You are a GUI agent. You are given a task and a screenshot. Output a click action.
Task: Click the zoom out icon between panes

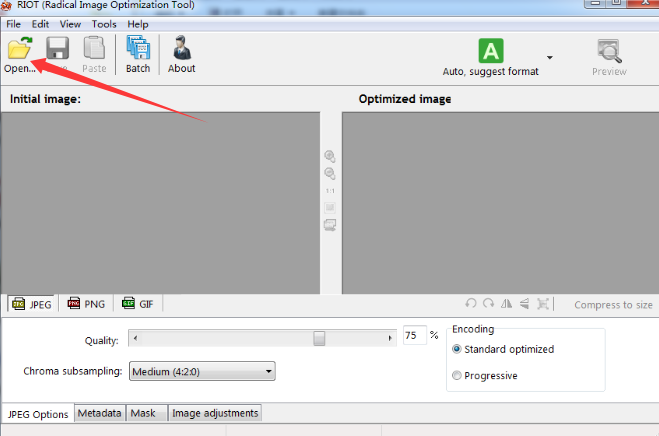(x=330, y=173)
